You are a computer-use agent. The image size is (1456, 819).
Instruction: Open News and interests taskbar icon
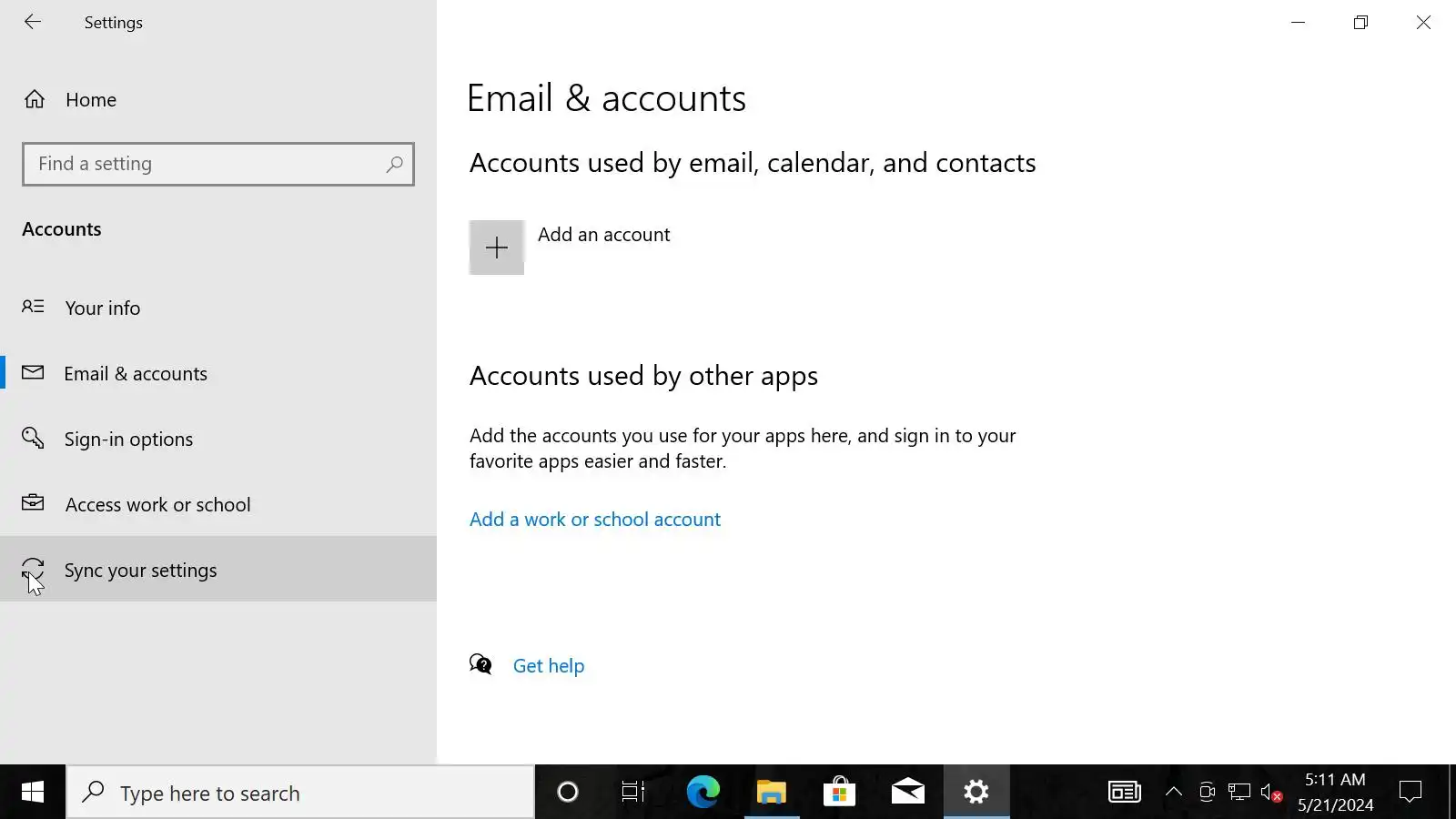pos(1125,793)
